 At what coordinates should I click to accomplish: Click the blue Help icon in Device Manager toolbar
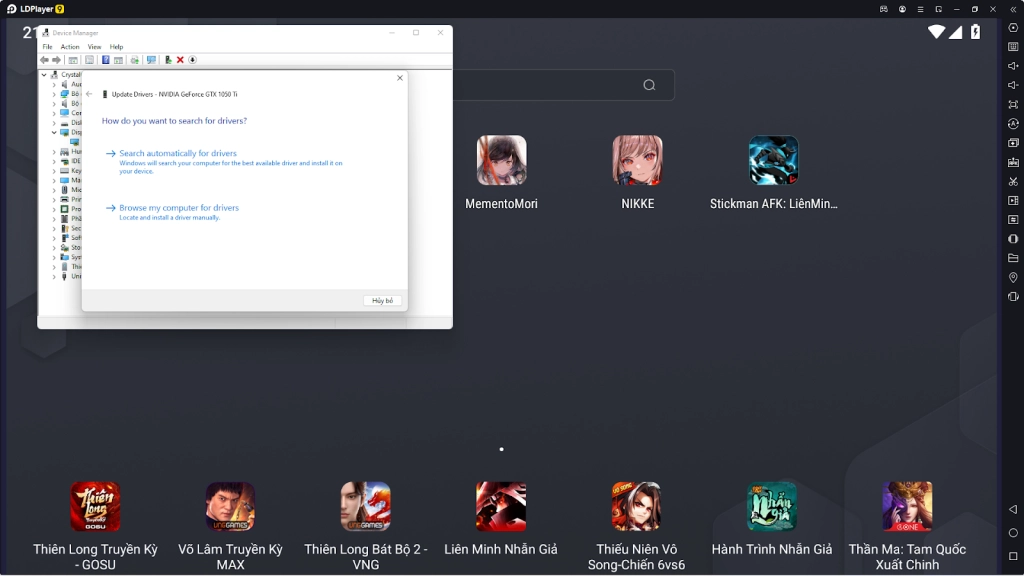click(105, 60)
